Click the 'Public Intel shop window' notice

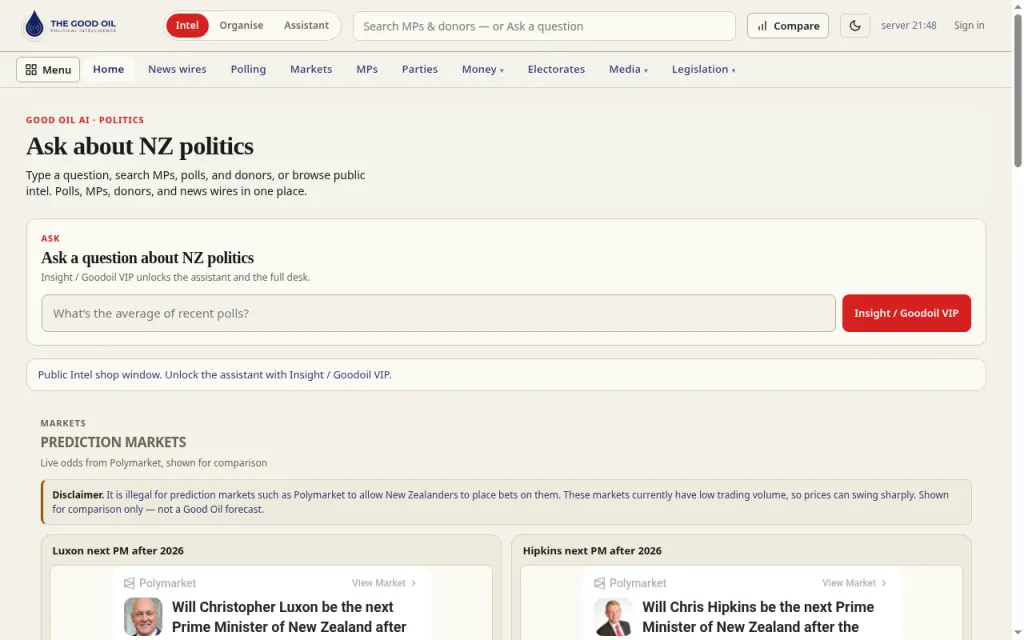click(x=505, y=375)
